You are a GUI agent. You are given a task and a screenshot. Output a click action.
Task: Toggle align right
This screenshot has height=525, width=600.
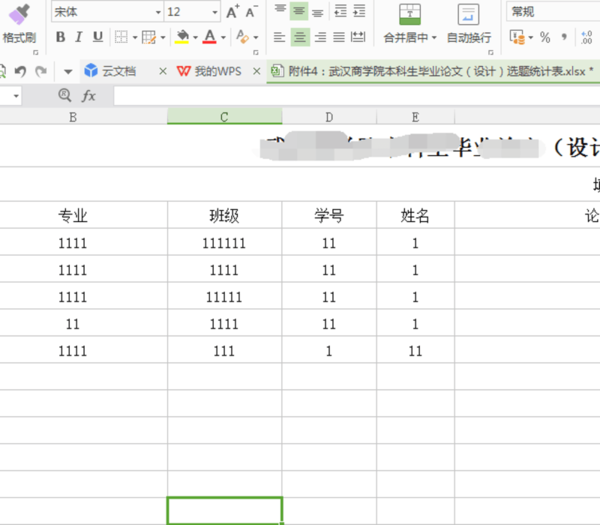point(320,37)
